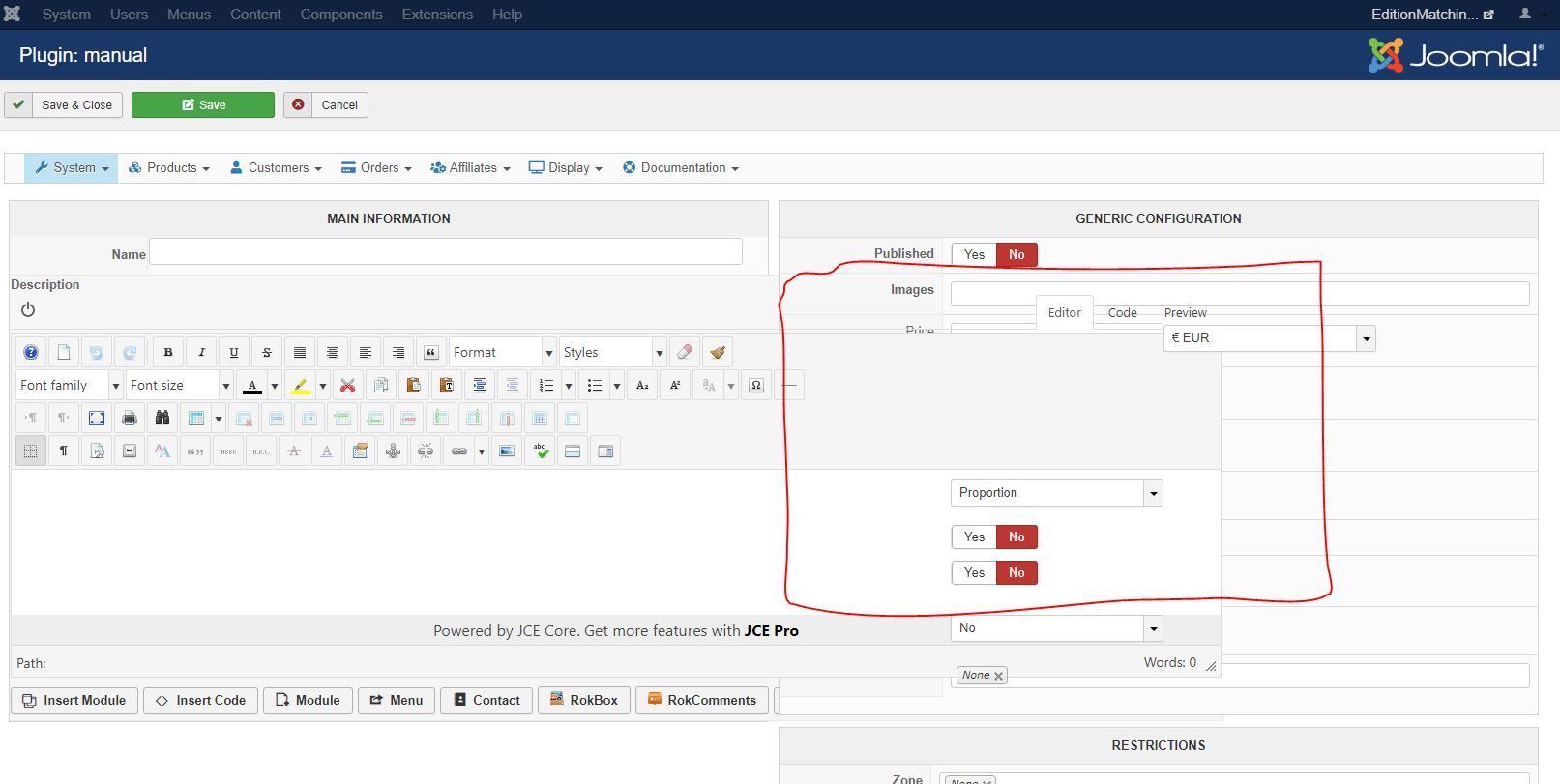Expand the bullet list style arrow
This screenshot has width=1560, height=784.
(617, 385)
